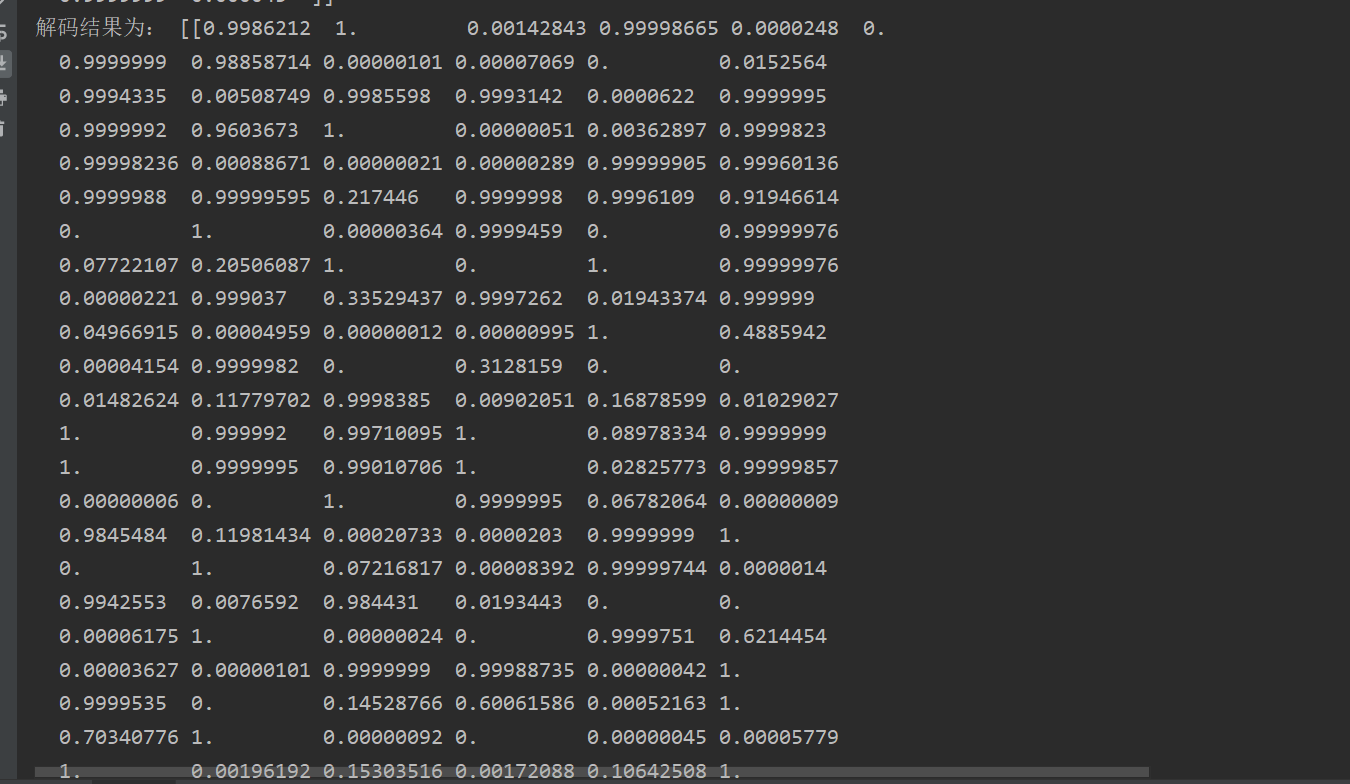This screenshot has height=784, width=1350.
Task: Click the value 0.00000364
Action: coord(383,232)
